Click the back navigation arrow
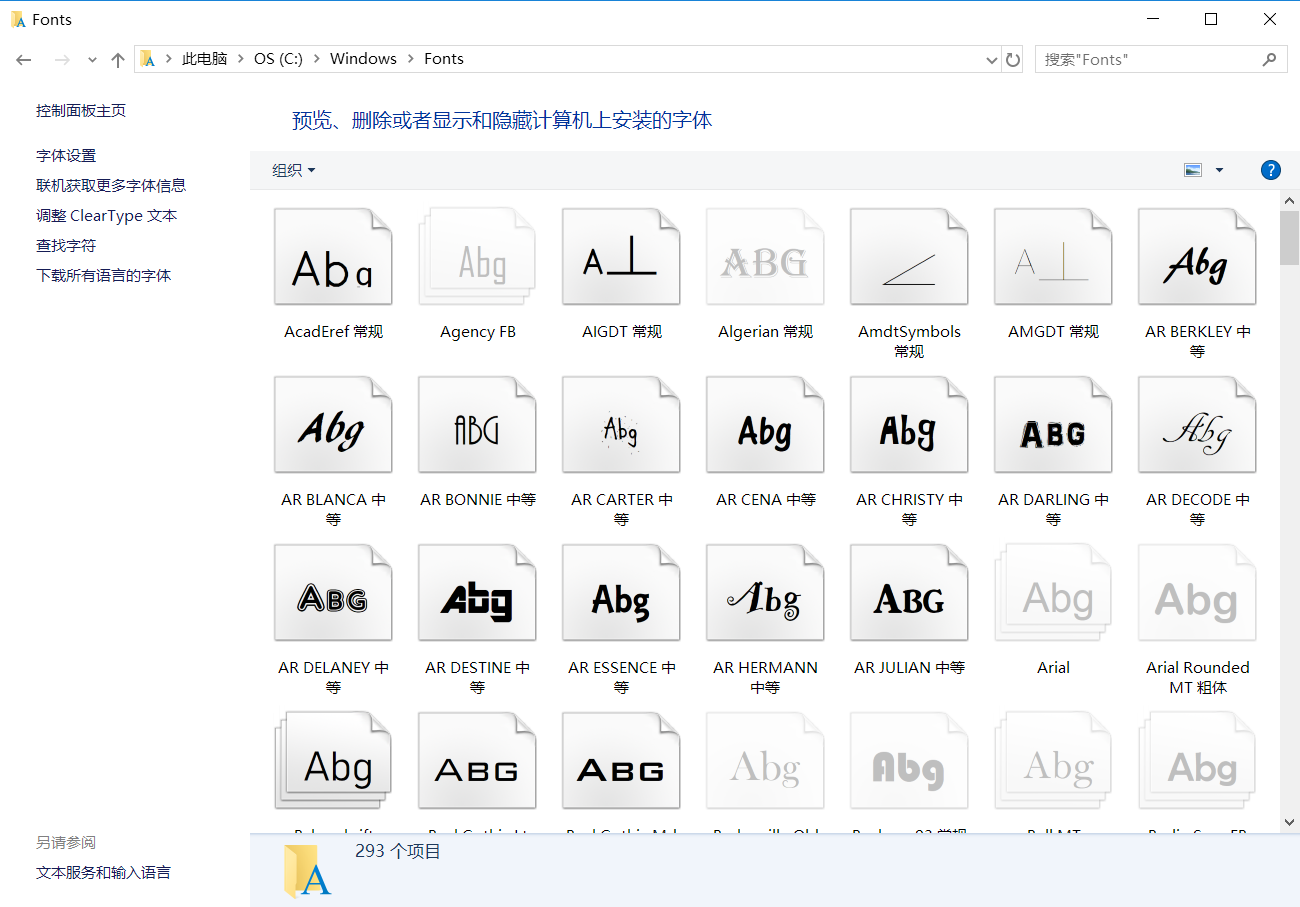Screen dimensions: 1300x907 (25, 60)
